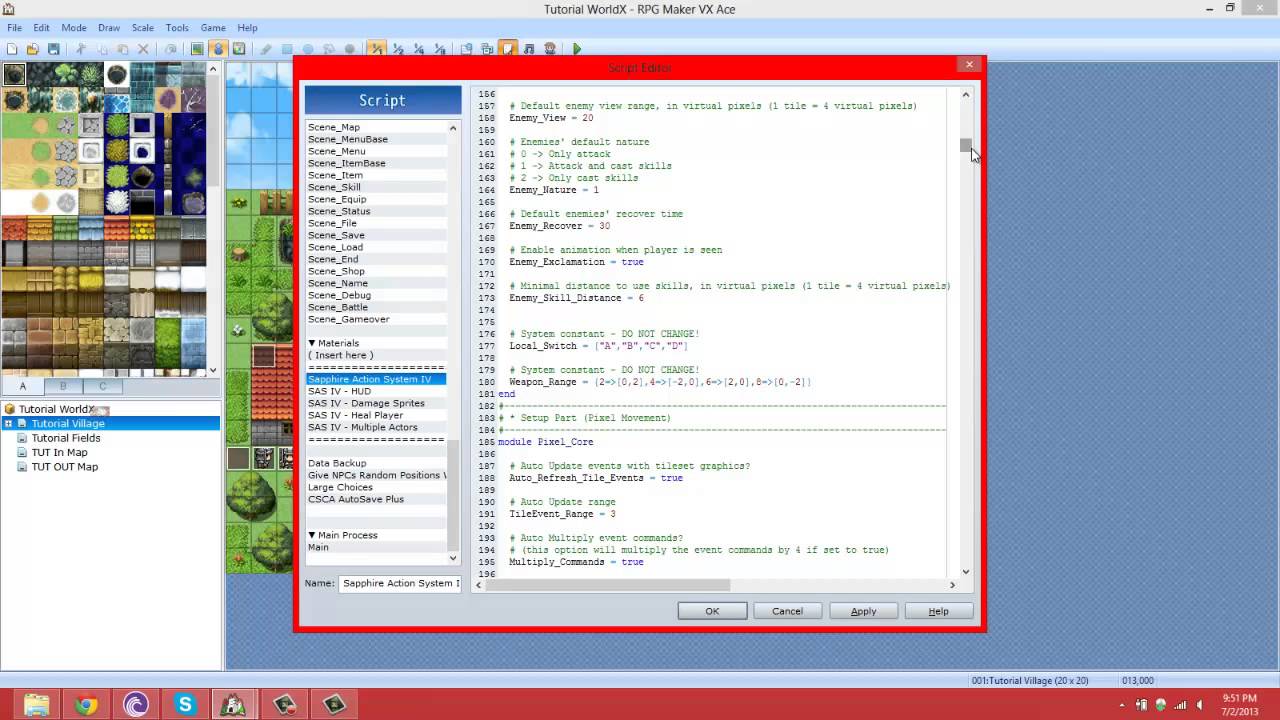The width and height of the screenshot is (1280, 720).
Task: Click code editor scroll-up arrow
Action: click(966, 94)
